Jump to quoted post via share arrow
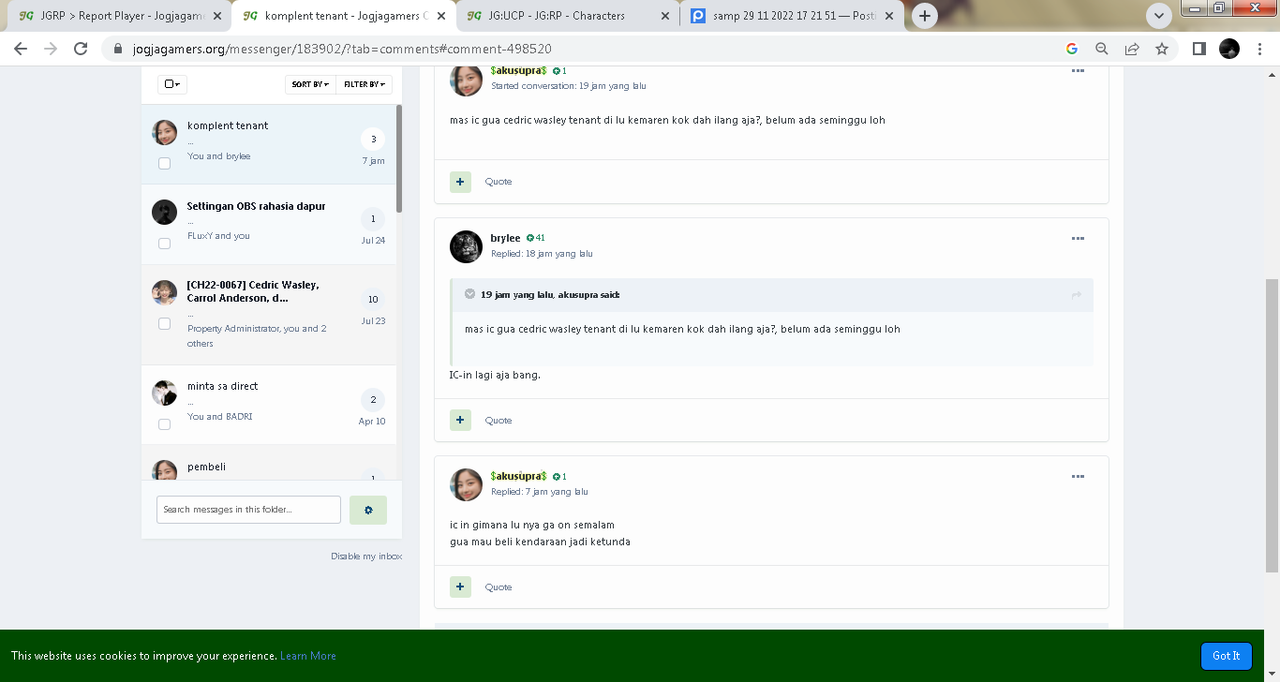 click(x=1077, y=295)
